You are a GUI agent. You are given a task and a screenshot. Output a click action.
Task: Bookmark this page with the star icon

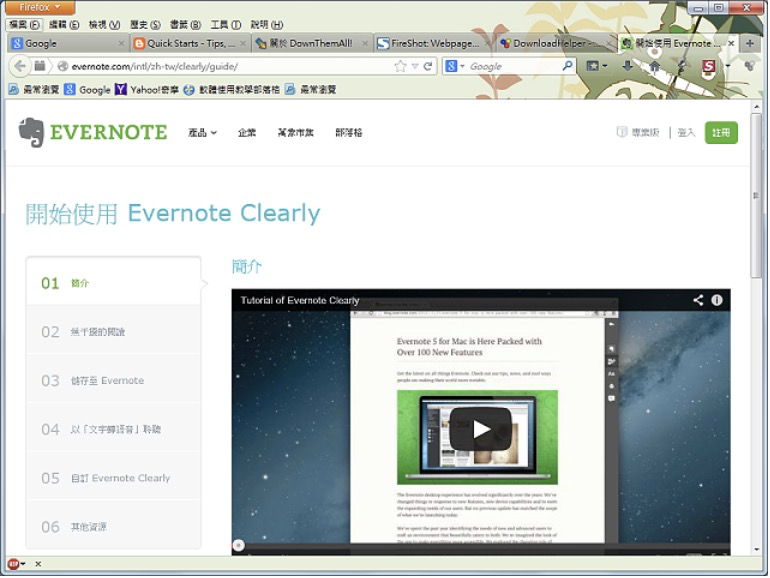401,66
